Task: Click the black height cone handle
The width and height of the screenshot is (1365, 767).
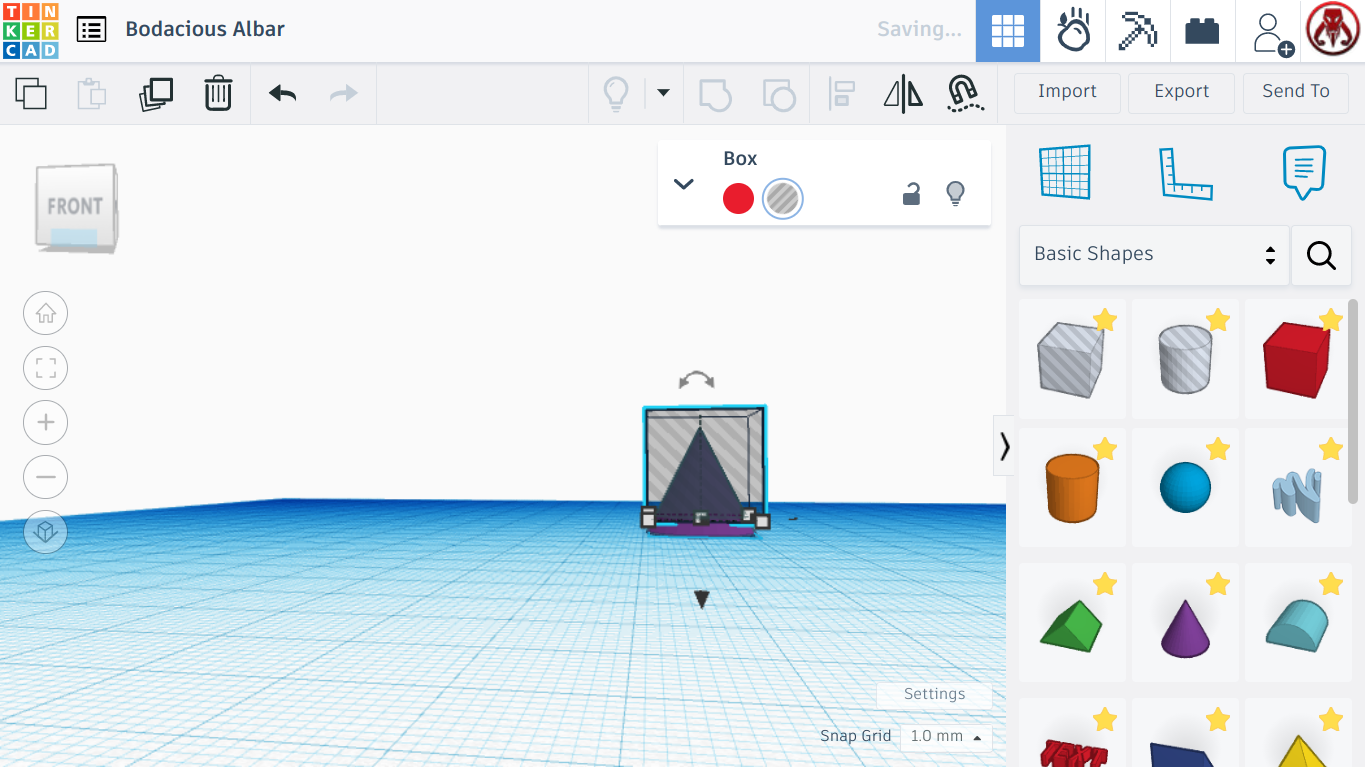Action: pyautogui.click(x=702, y=599)
